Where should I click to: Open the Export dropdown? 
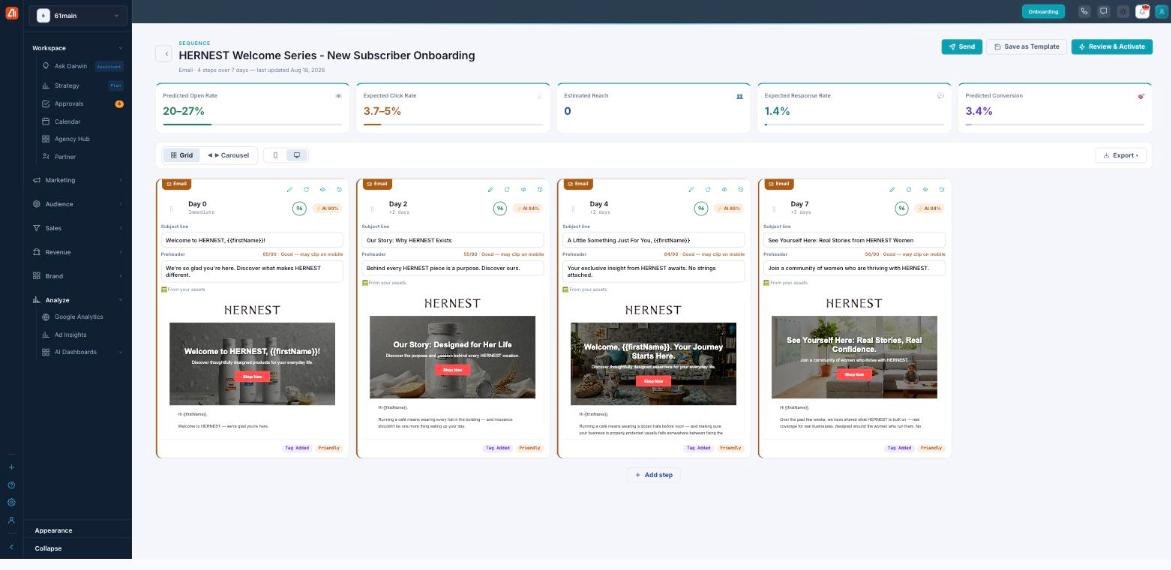1120,155
